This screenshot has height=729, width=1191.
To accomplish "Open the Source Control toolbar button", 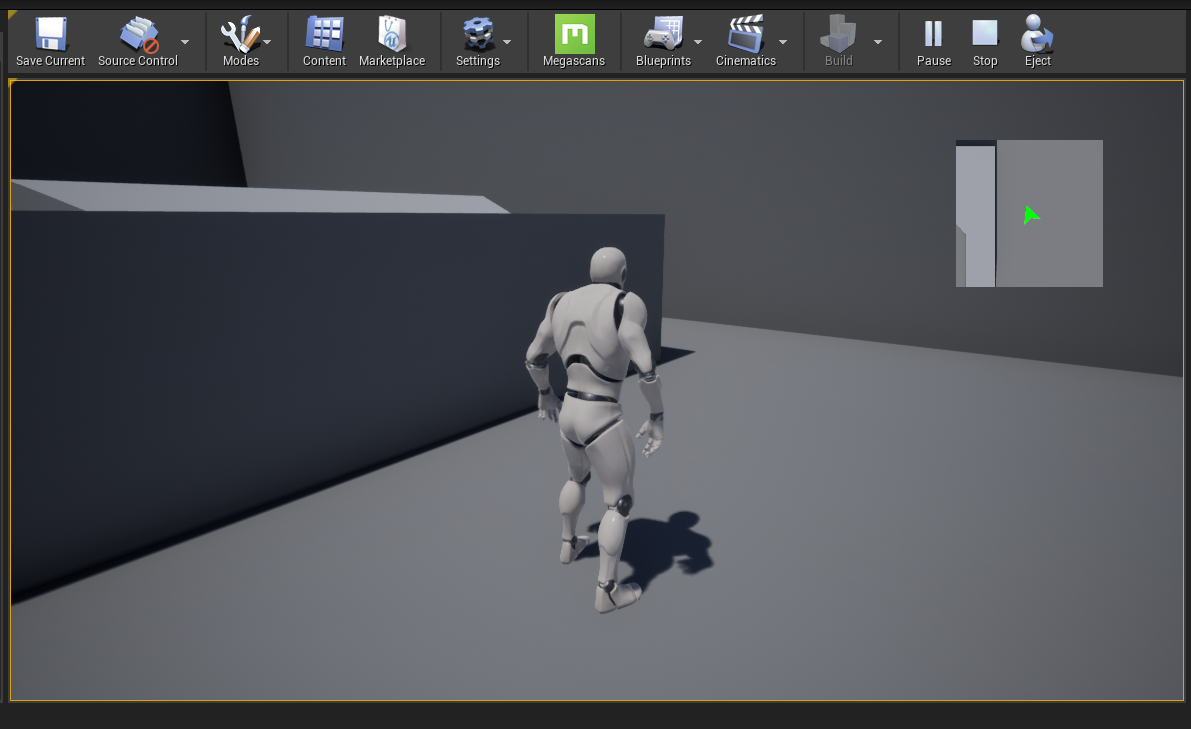I will (138, 42).
